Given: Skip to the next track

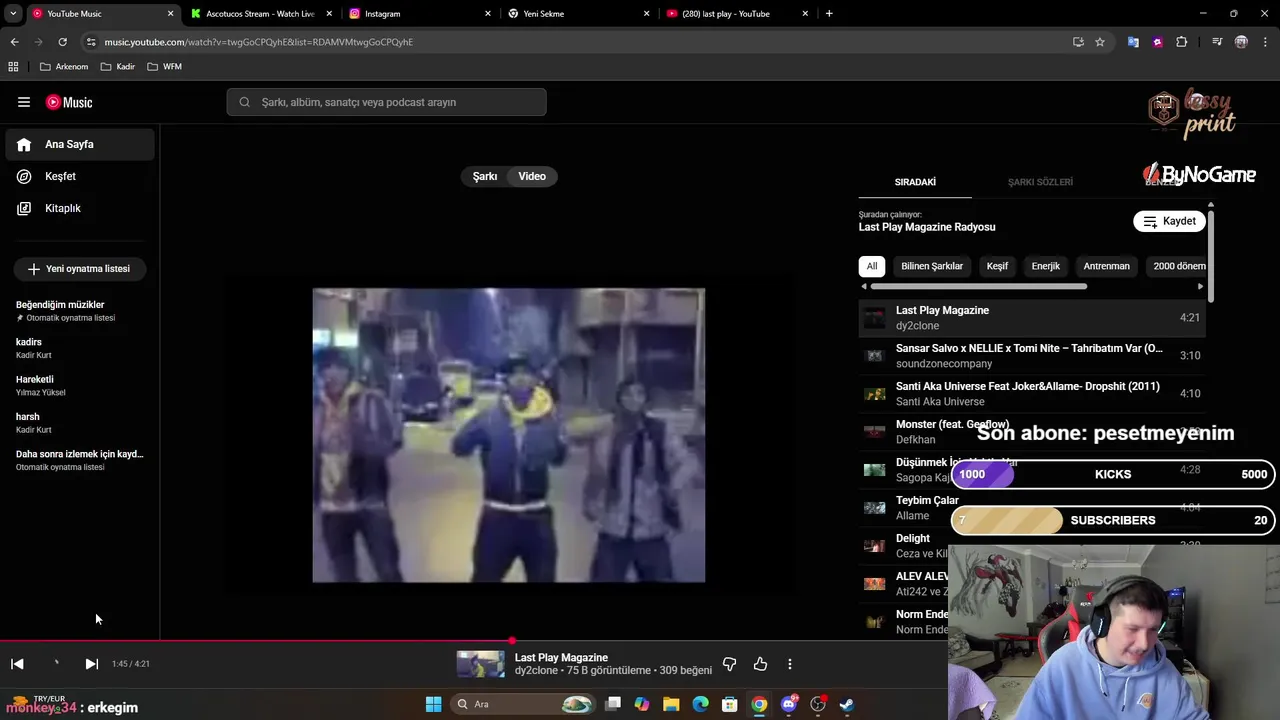Looking at the screenshot, I should pyautogui.click(x=91, y=664).
